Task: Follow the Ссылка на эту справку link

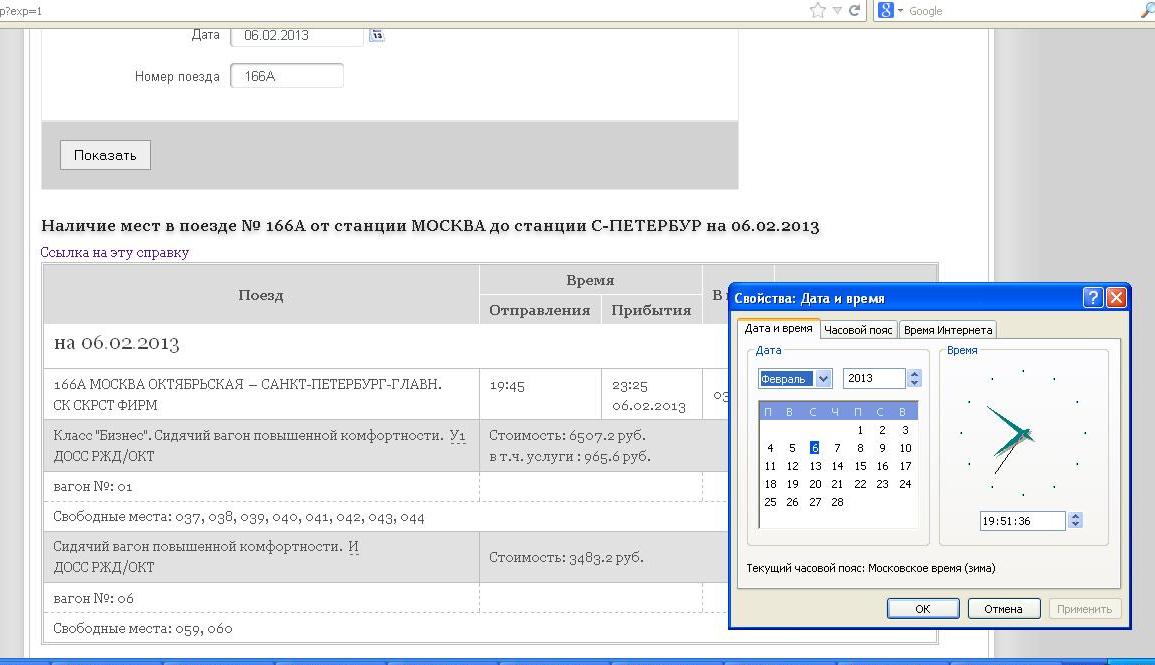Action: pyautogui.click(x=115, y=252)
